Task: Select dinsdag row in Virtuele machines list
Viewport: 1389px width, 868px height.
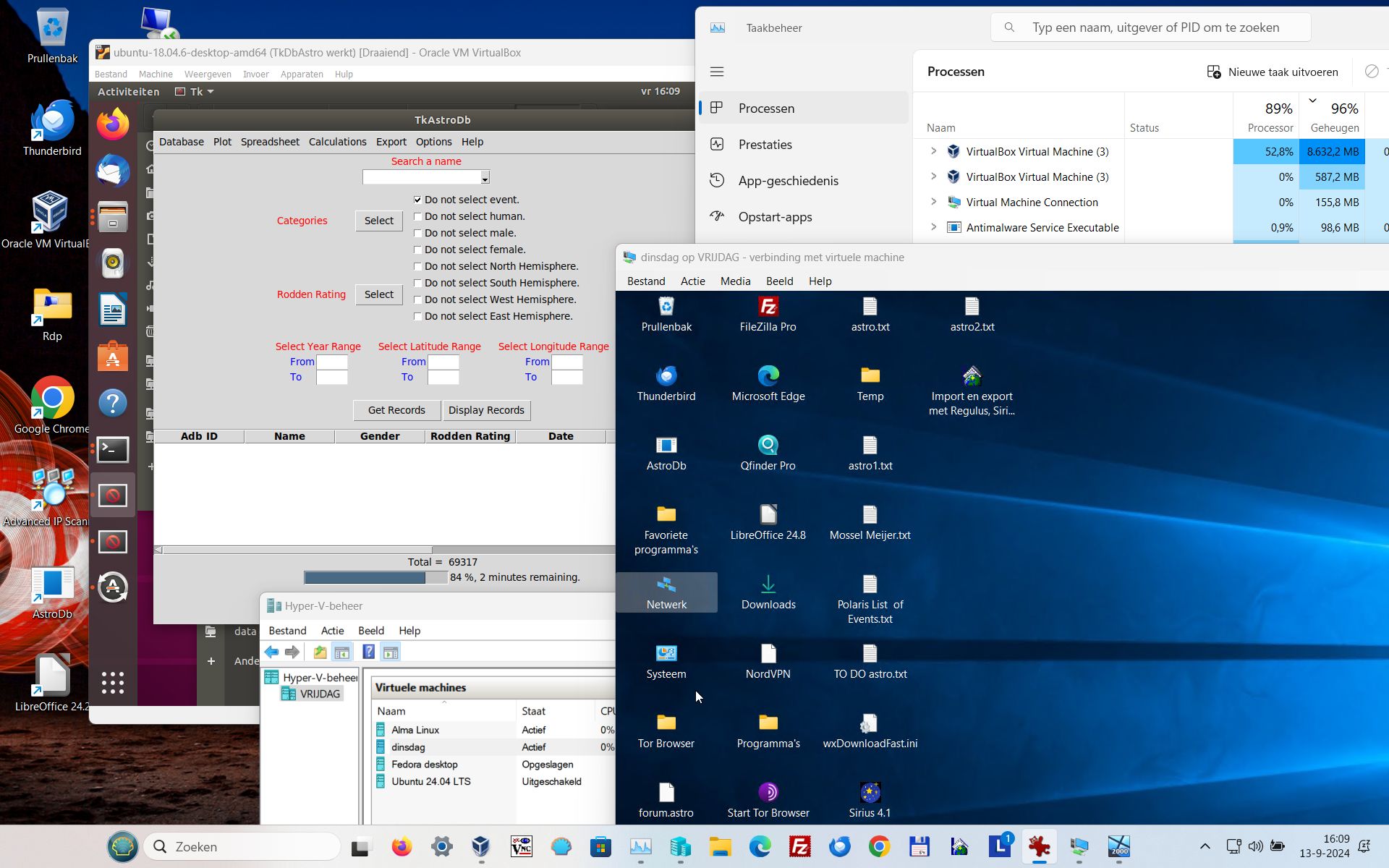Action: (495, 747)
